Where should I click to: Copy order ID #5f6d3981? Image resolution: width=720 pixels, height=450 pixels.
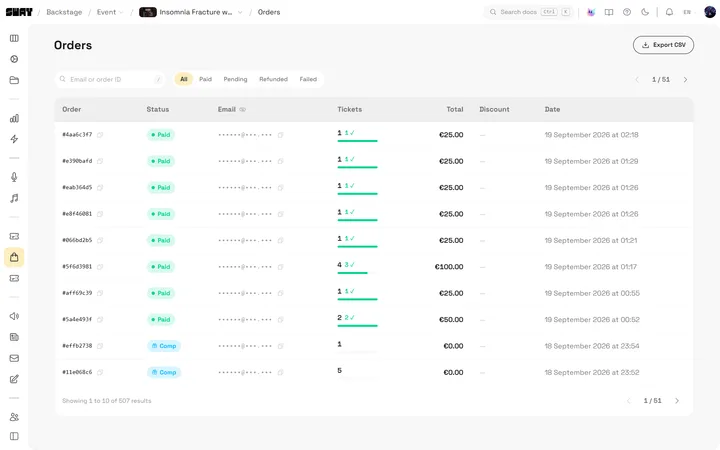click(x=100, y=267)
